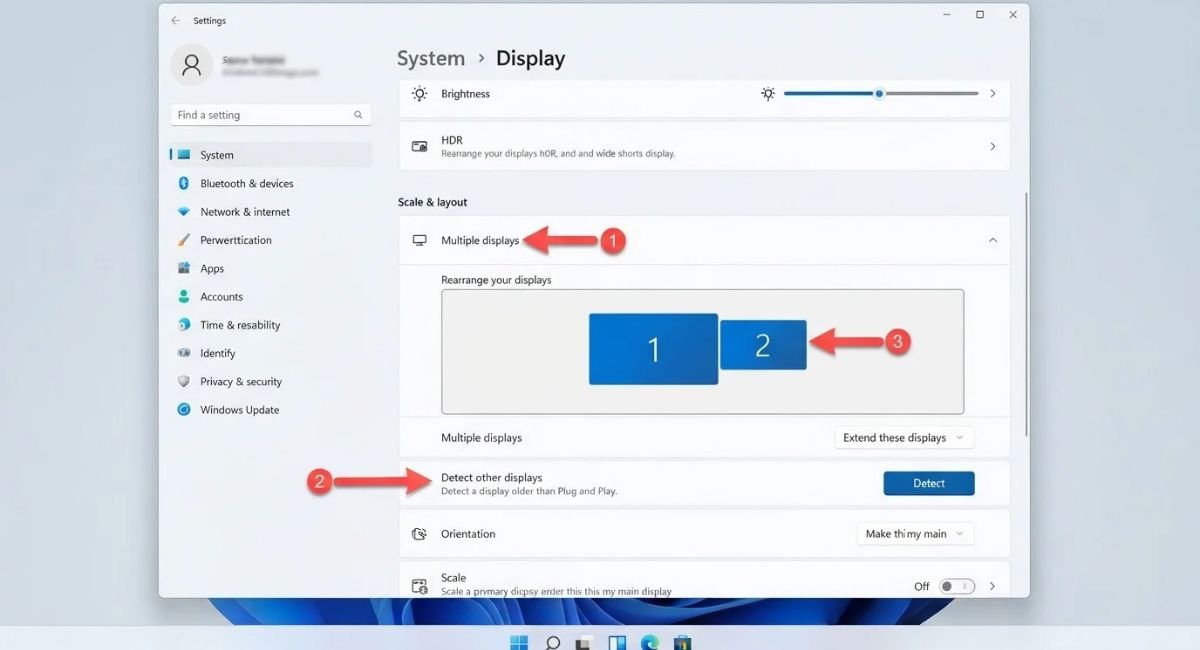The width and height of the screenshot is (1200, 650).
Task: Click System in the breadcrumb
Action: click(x=431, y=59)
